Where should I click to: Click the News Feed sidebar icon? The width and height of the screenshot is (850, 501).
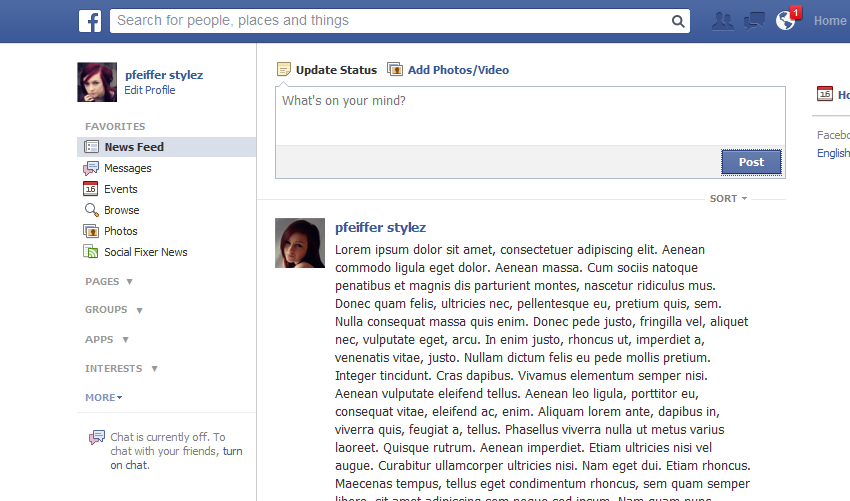coord(91,147)
